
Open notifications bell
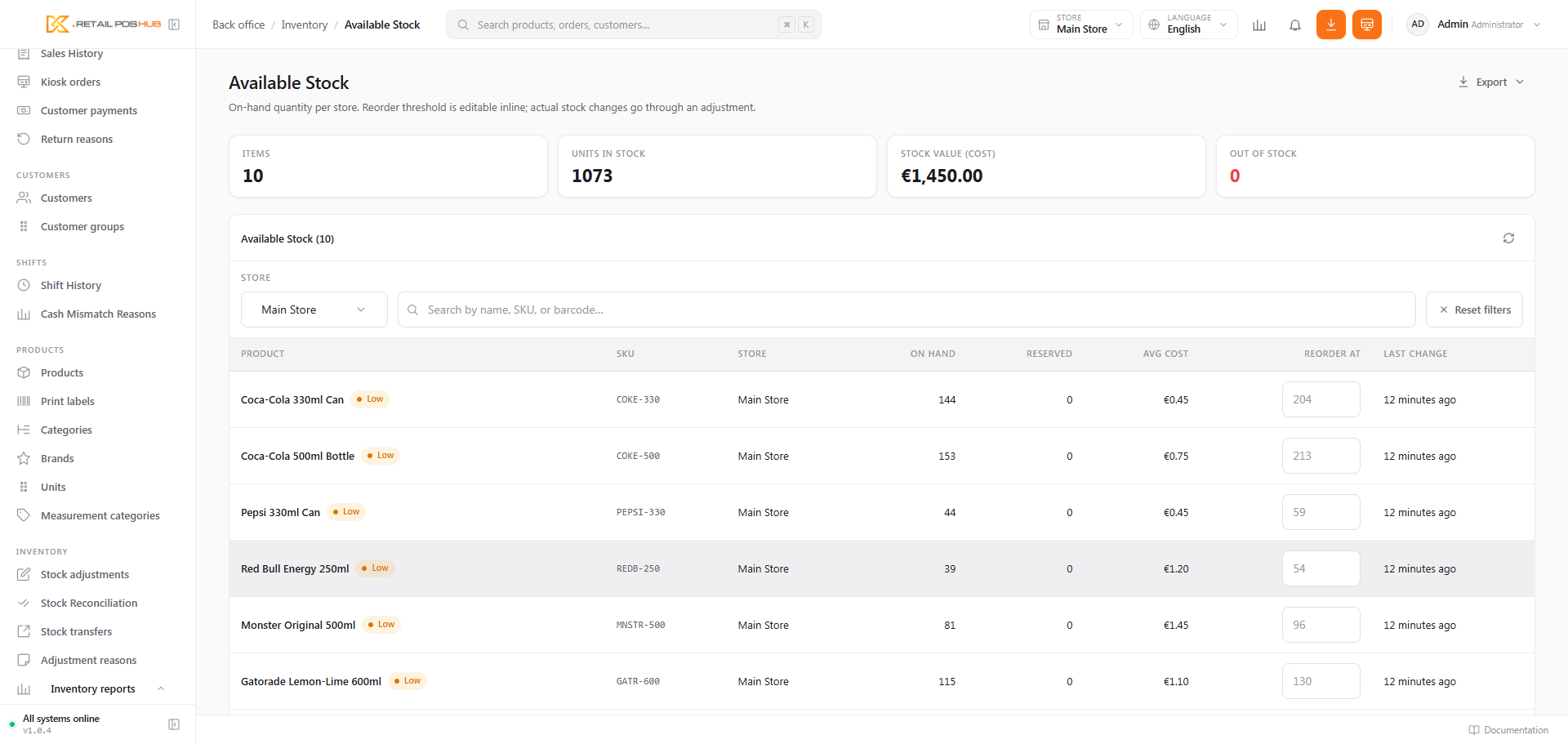1295,25
